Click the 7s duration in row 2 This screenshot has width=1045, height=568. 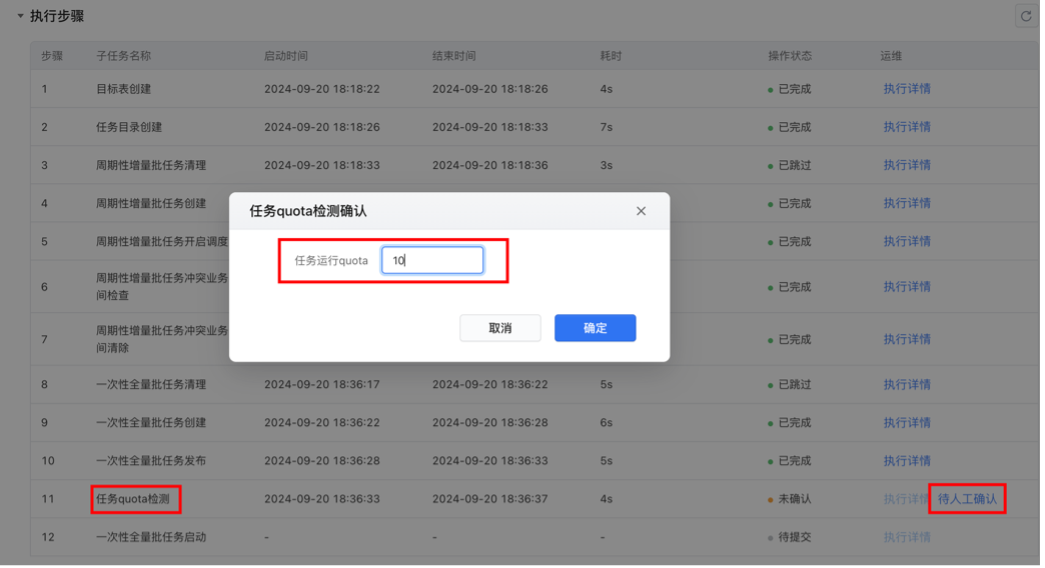pyautogui.click(x=608, y=127)
